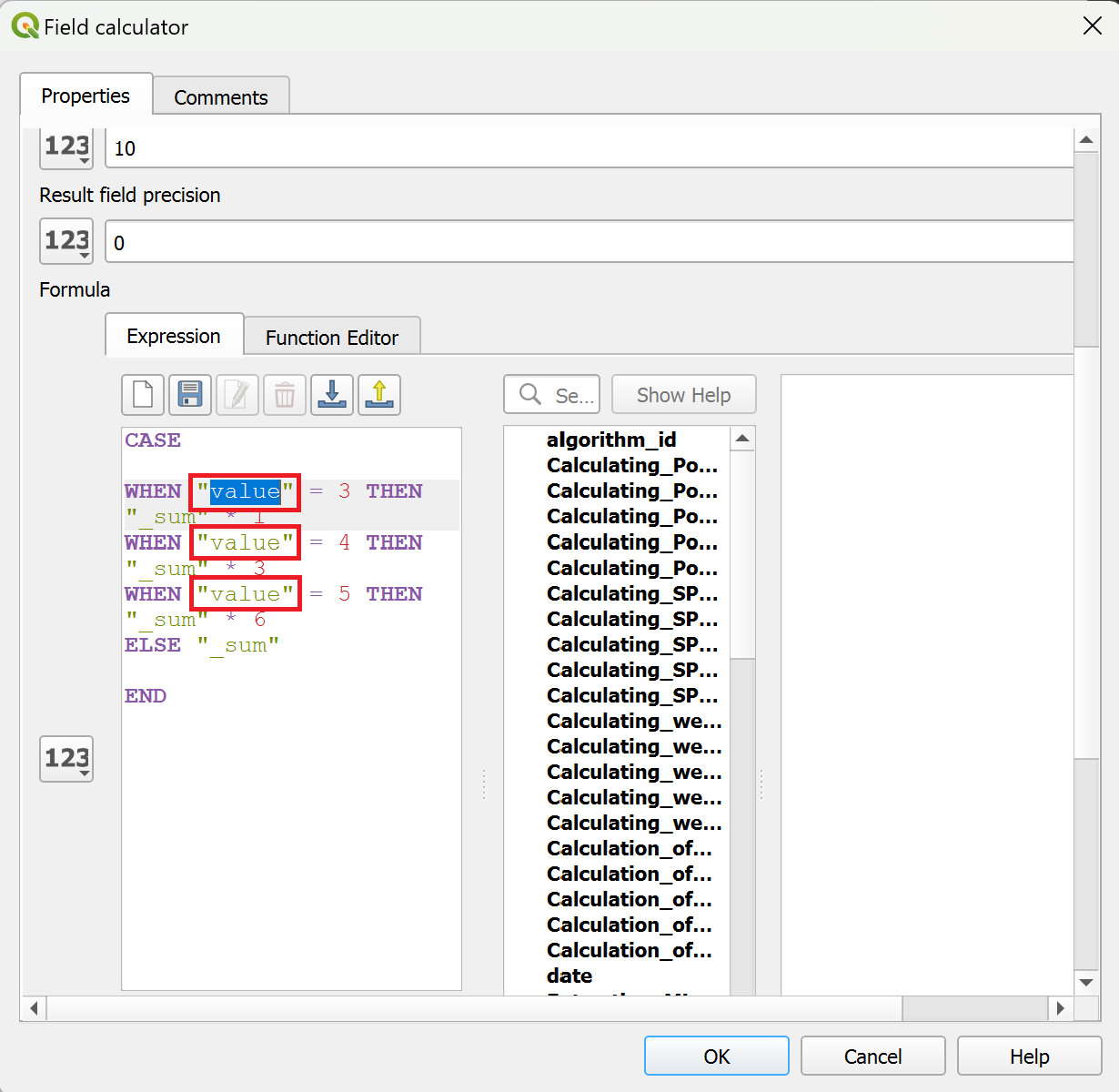Delete the selected expression
This screenshot has height=1092, width=1119.
click(284, 394)
